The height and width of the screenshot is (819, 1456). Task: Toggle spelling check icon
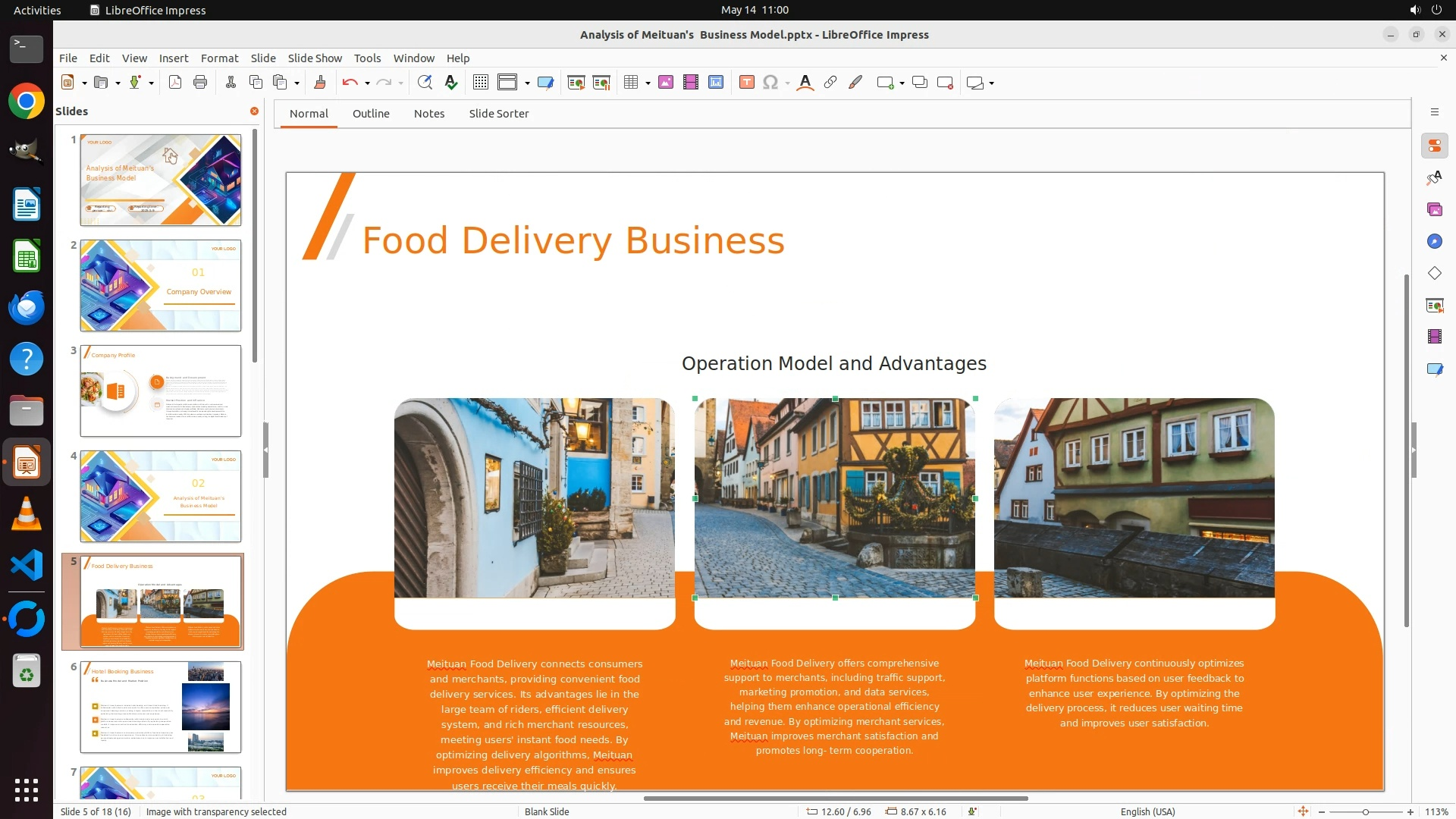(x=451, y=83)
